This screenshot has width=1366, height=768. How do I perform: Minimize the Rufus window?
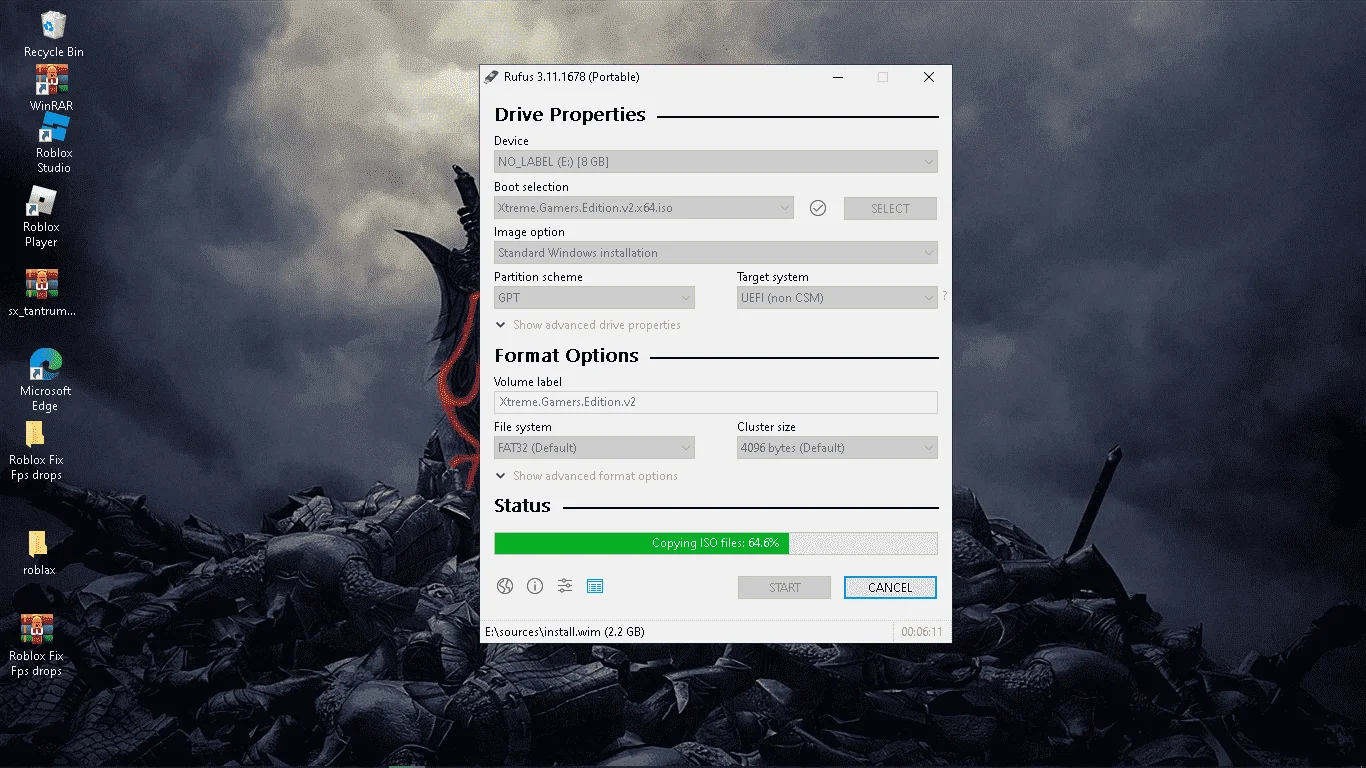pyautogui.click(x=837, y=77)
